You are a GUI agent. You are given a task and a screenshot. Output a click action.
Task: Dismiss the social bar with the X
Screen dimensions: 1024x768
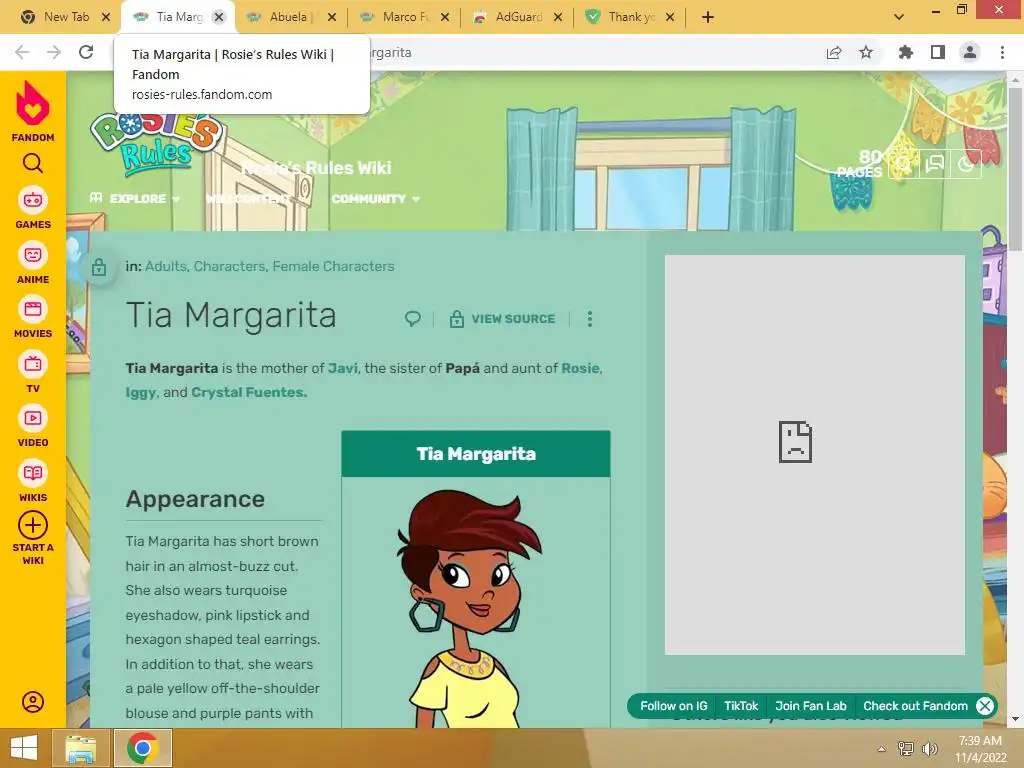pyautogui.click(x=985, y=706)
